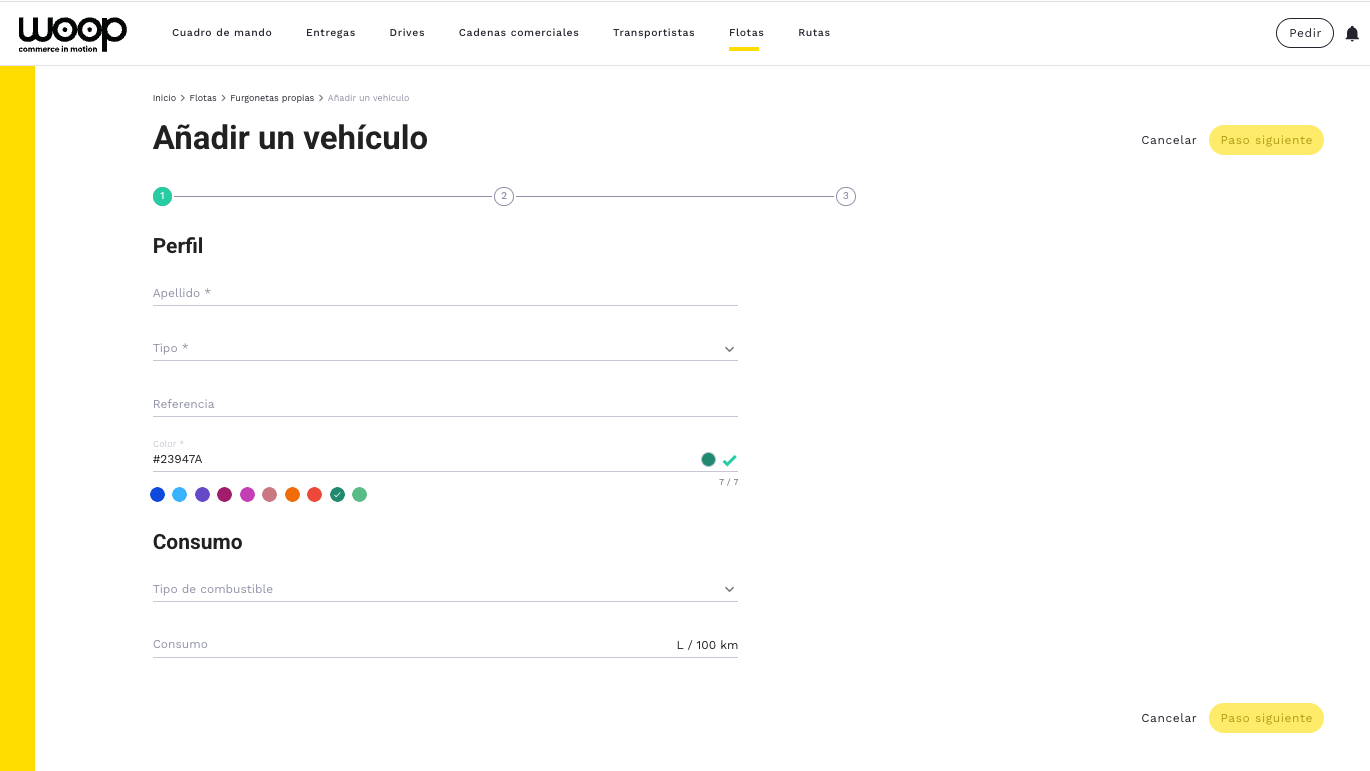Viewport: 1370px width, 771px height.
Task: Click the color preview dot beside the hex value
Action: pyautogui.click(x=708, y=460)
